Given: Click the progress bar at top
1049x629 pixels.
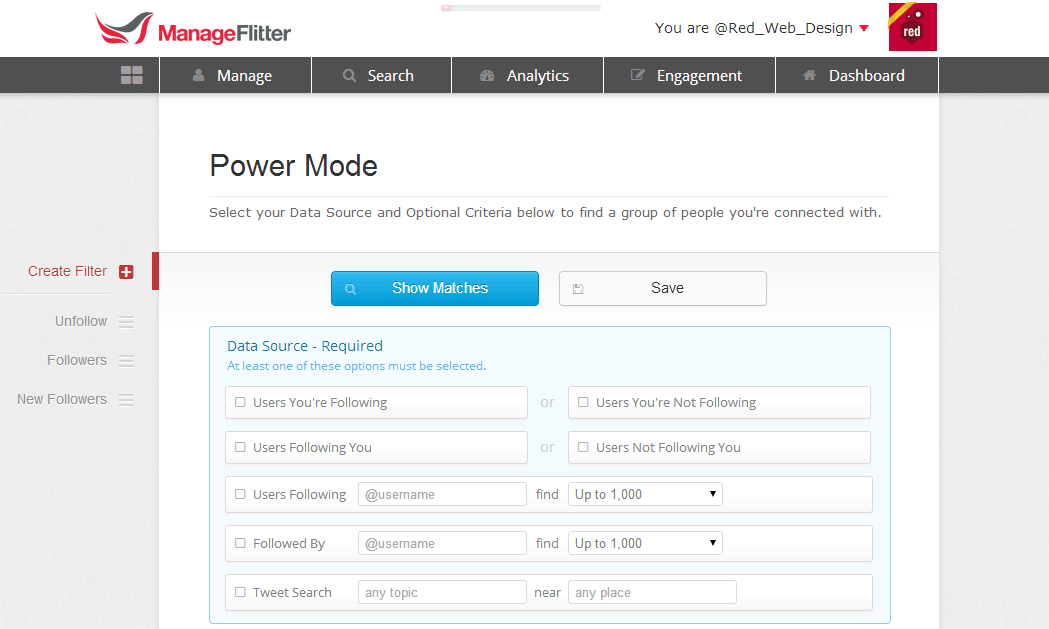Looking at the screenshot, I should coord(520,8).
